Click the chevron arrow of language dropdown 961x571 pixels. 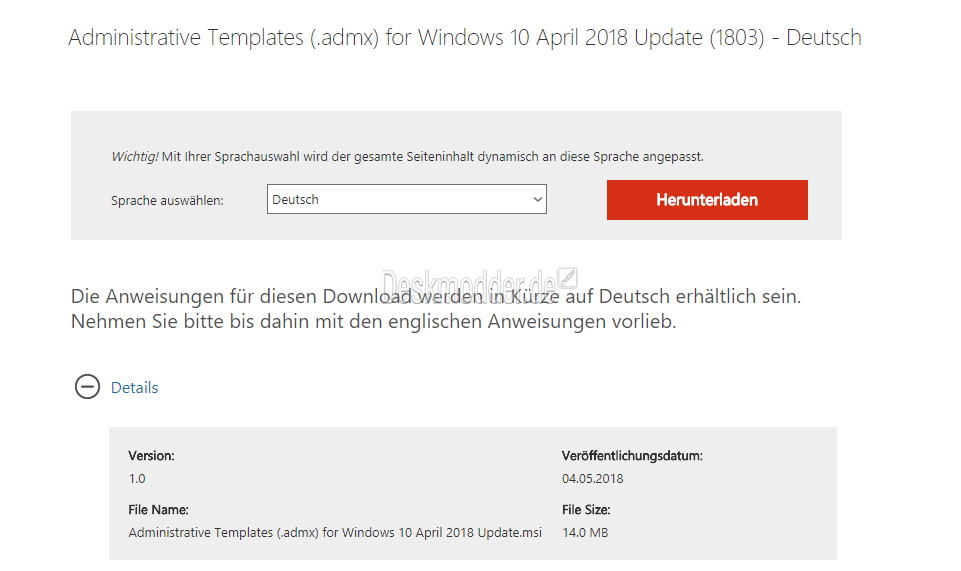537,200
